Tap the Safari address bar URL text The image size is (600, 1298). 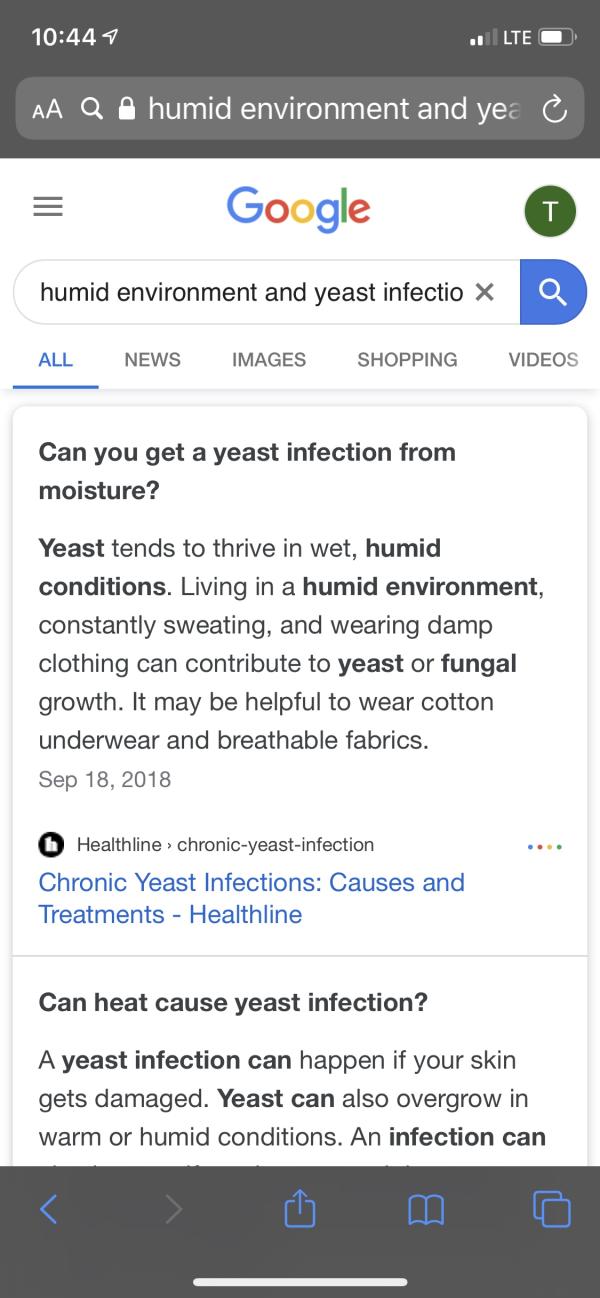tap(334, 108)
